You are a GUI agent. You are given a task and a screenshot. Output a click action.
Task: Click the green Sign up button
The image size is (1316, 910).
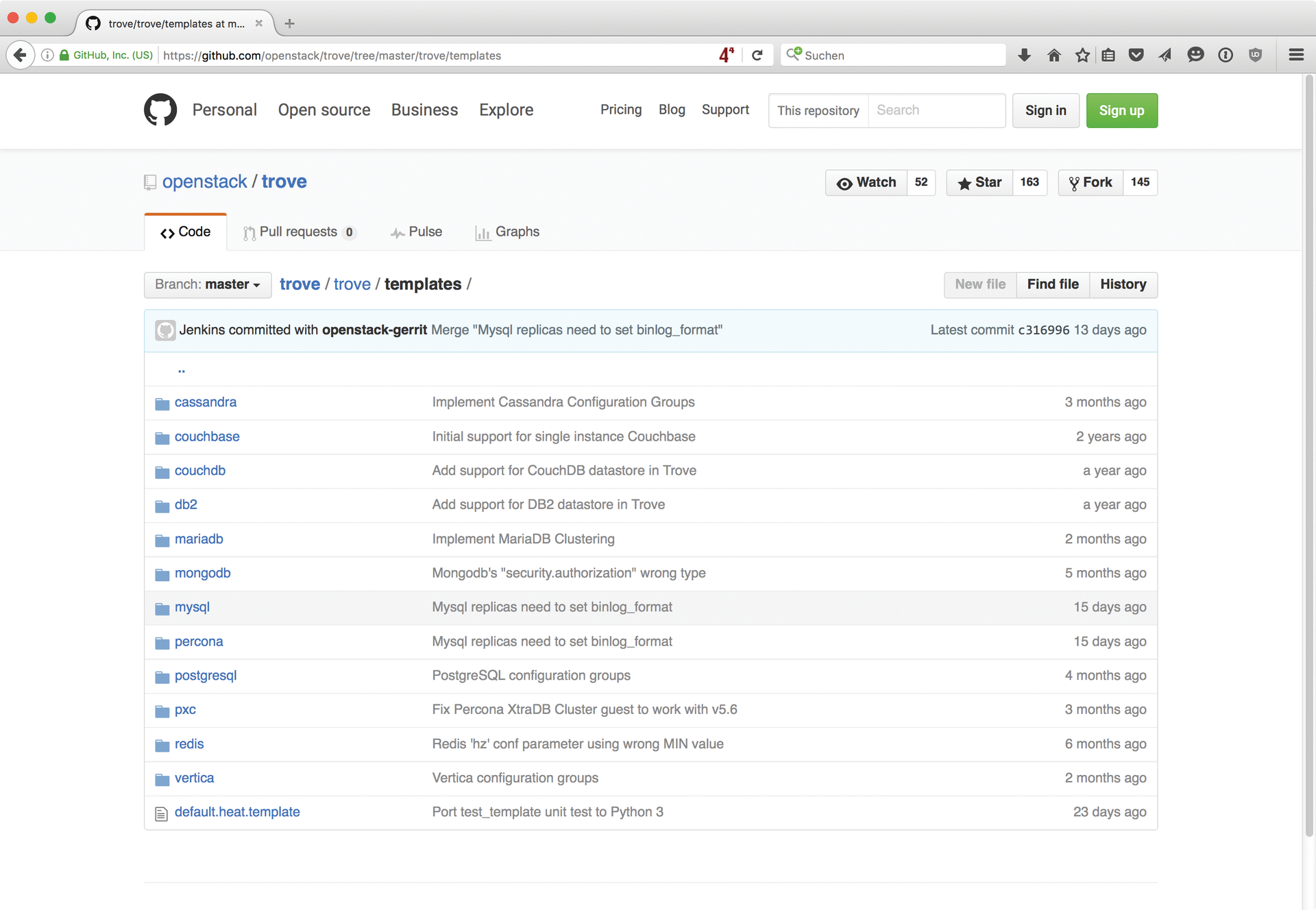[x=1121, y=110]
